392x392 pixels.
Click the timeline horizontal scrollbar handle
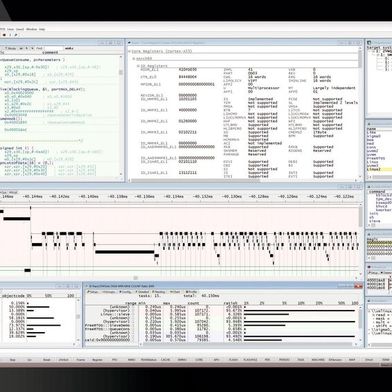[x=135, y=278]
